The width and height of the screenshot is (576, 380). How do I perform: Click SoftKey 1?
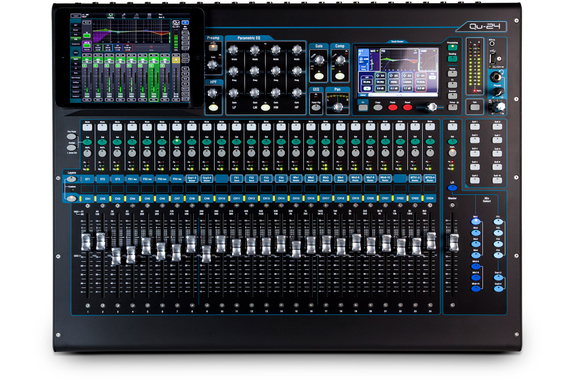point(475,127)
